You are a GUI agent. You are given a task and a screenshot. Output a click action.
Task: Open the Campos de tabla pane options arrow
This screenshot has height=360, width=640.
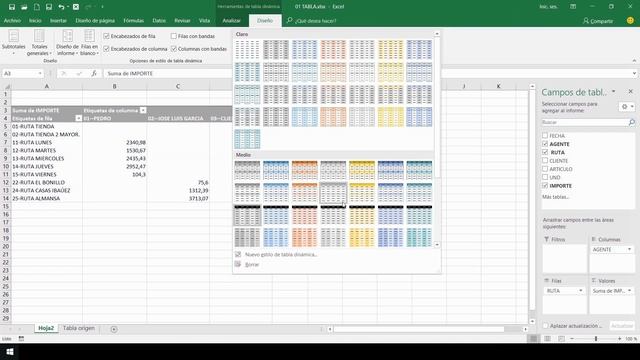(613, 92)
